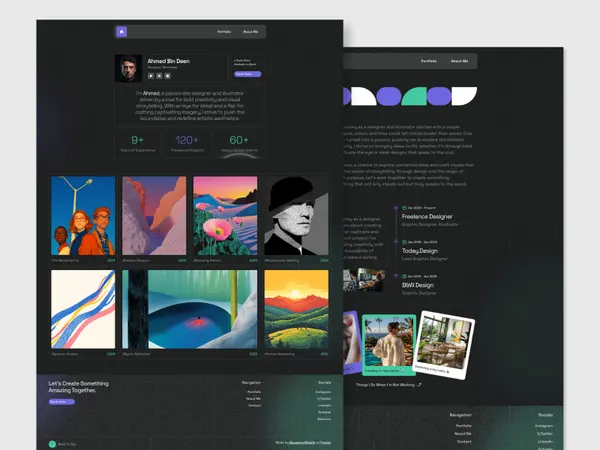This screenshot has width=600, height=450.
Task: Open the pink flowers landscape artwork
Action: pos(225,216)
